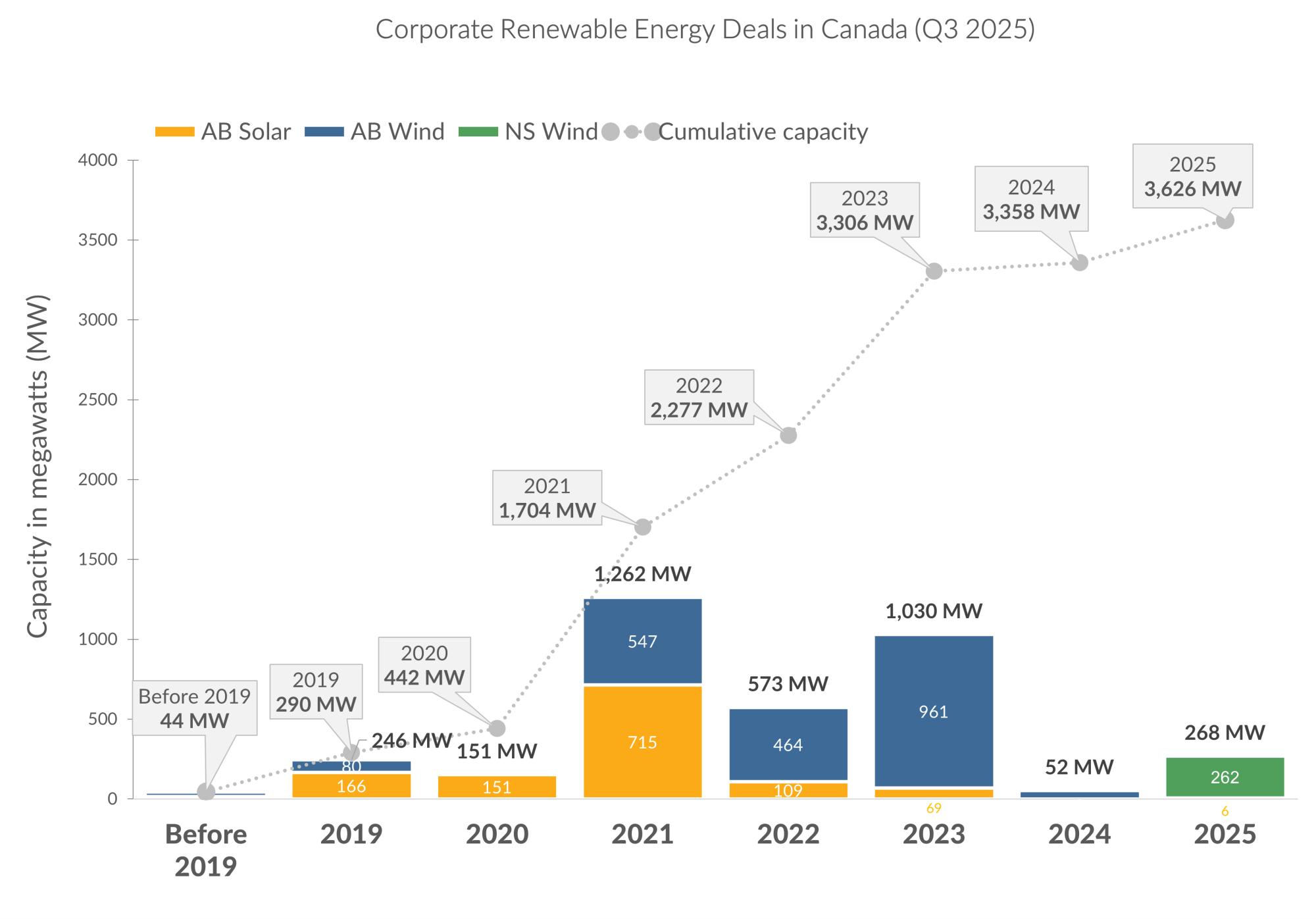Select the 547 AB Wind bar segment
Viewport: 1316px width, 919px height.
coord(643,641)
